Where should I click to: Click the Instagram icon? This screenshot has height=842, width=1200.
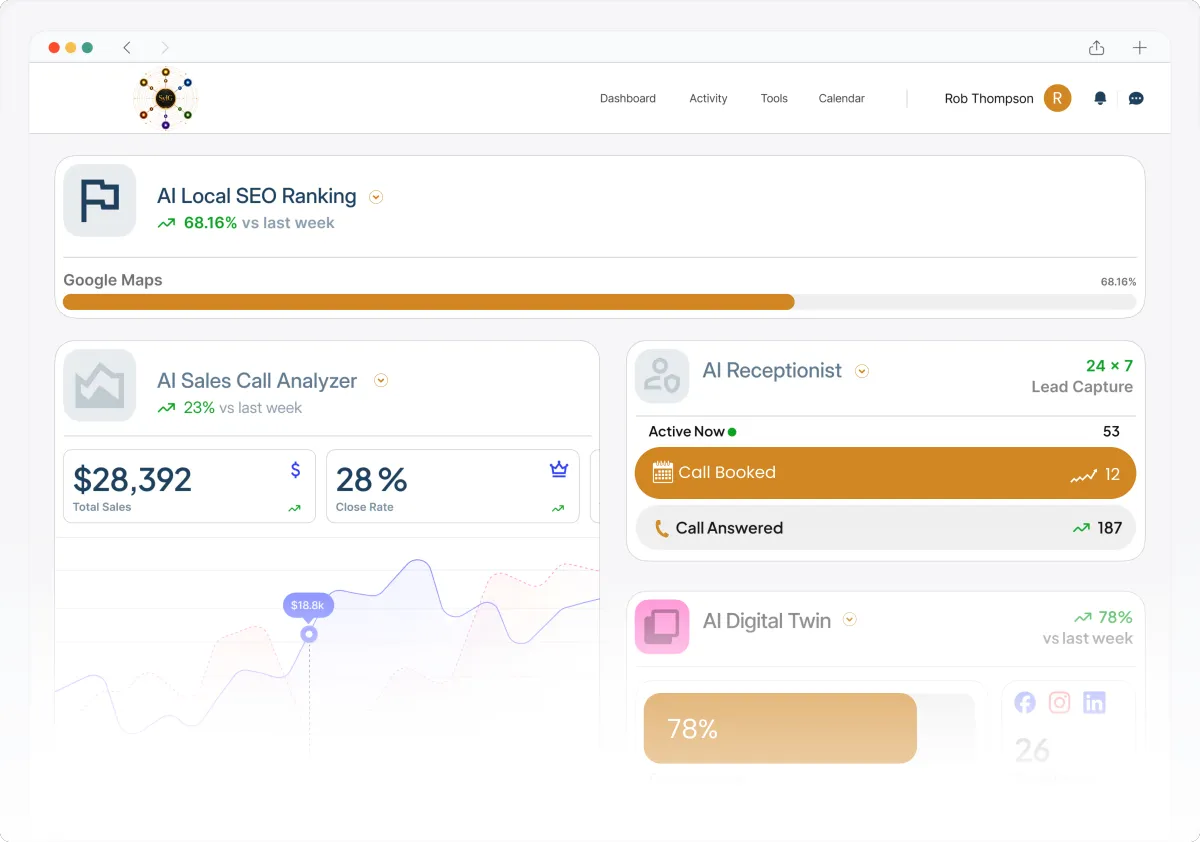[x=1060, y=703]
